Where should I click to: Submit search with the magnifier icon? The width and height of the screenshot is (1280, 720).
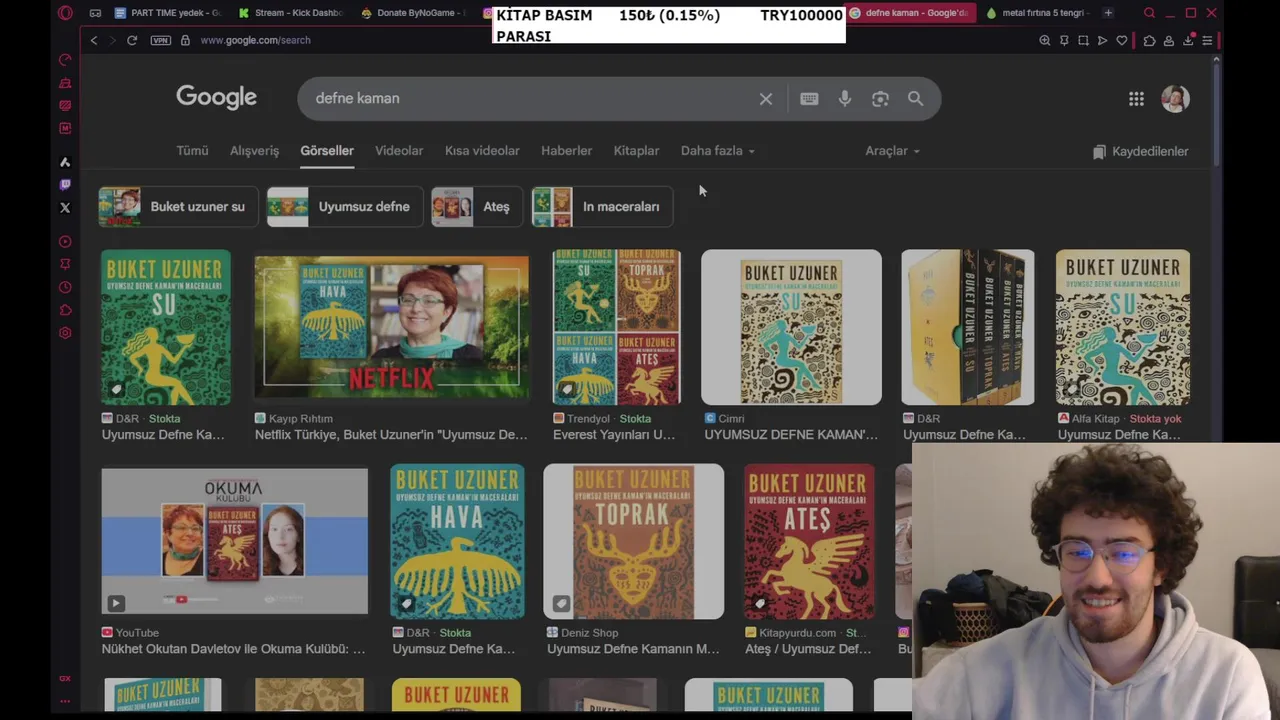[915, 98]
